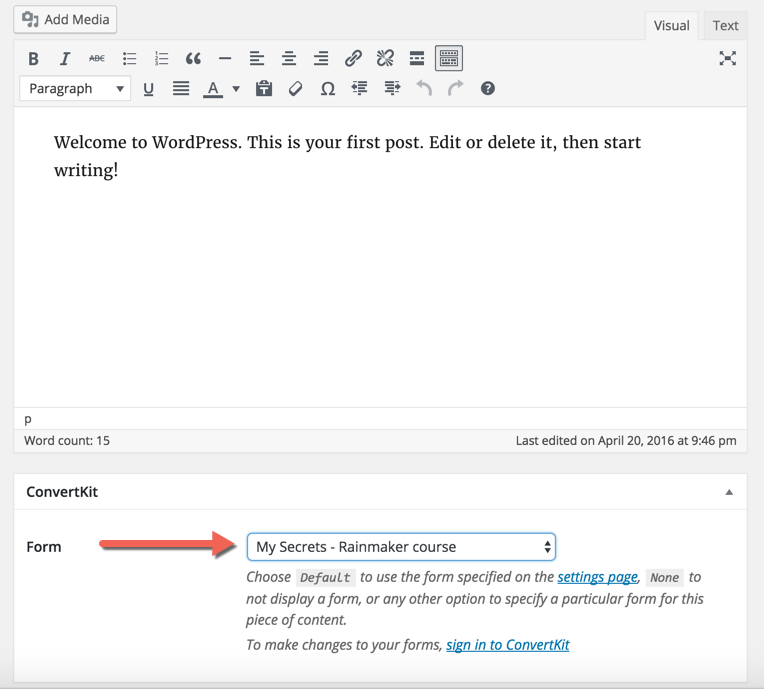
Task: Open the text color picker arrow
Action: (x=236, y=89)
